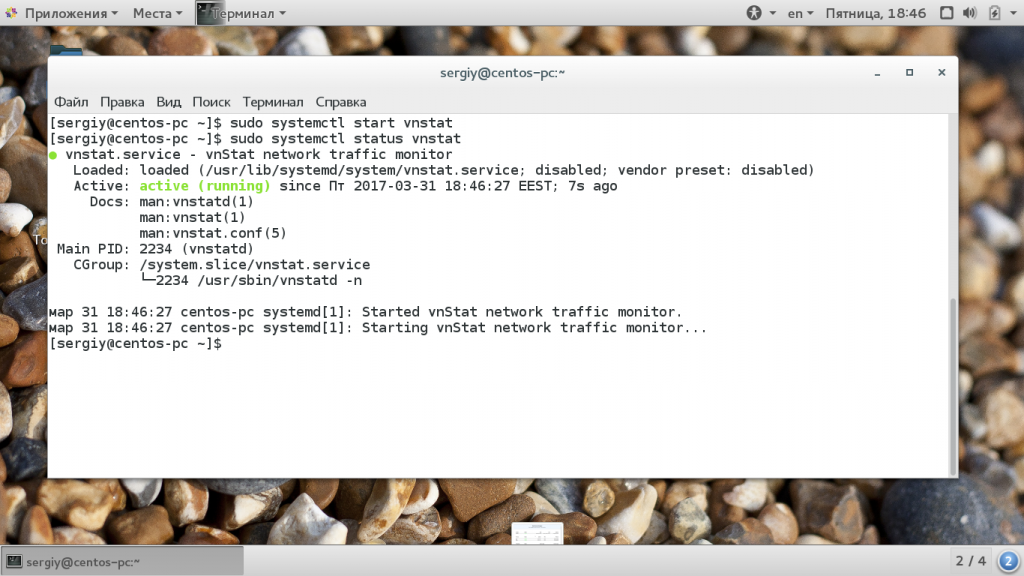Click the terminal icon in the top panel
Screen dimensions: 1024x576
click(x=208, y=13)
